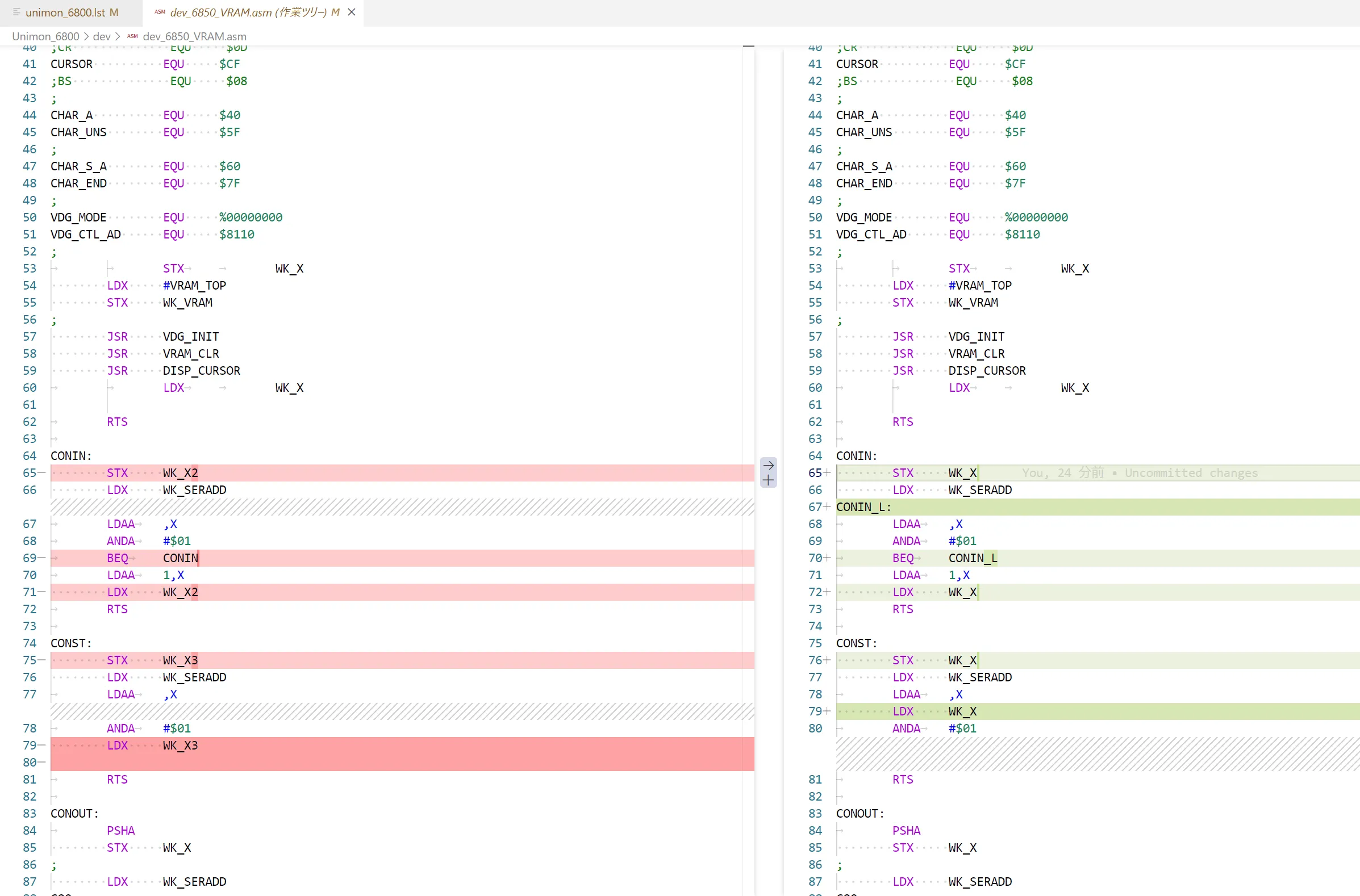Click CONST: label in left pane
The height and width of the screenshot is (896, 1360).
[x=71, y=643]
